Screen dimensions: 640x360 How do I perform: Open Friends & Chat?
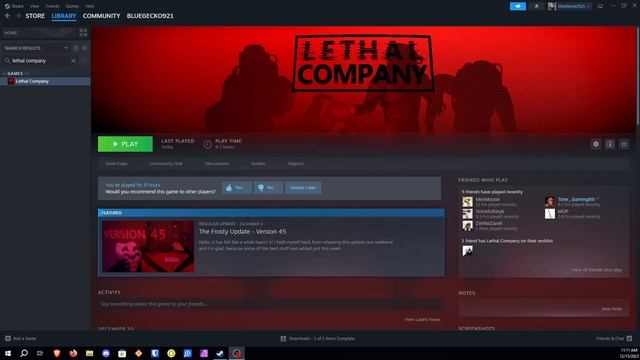click(614, 338)
